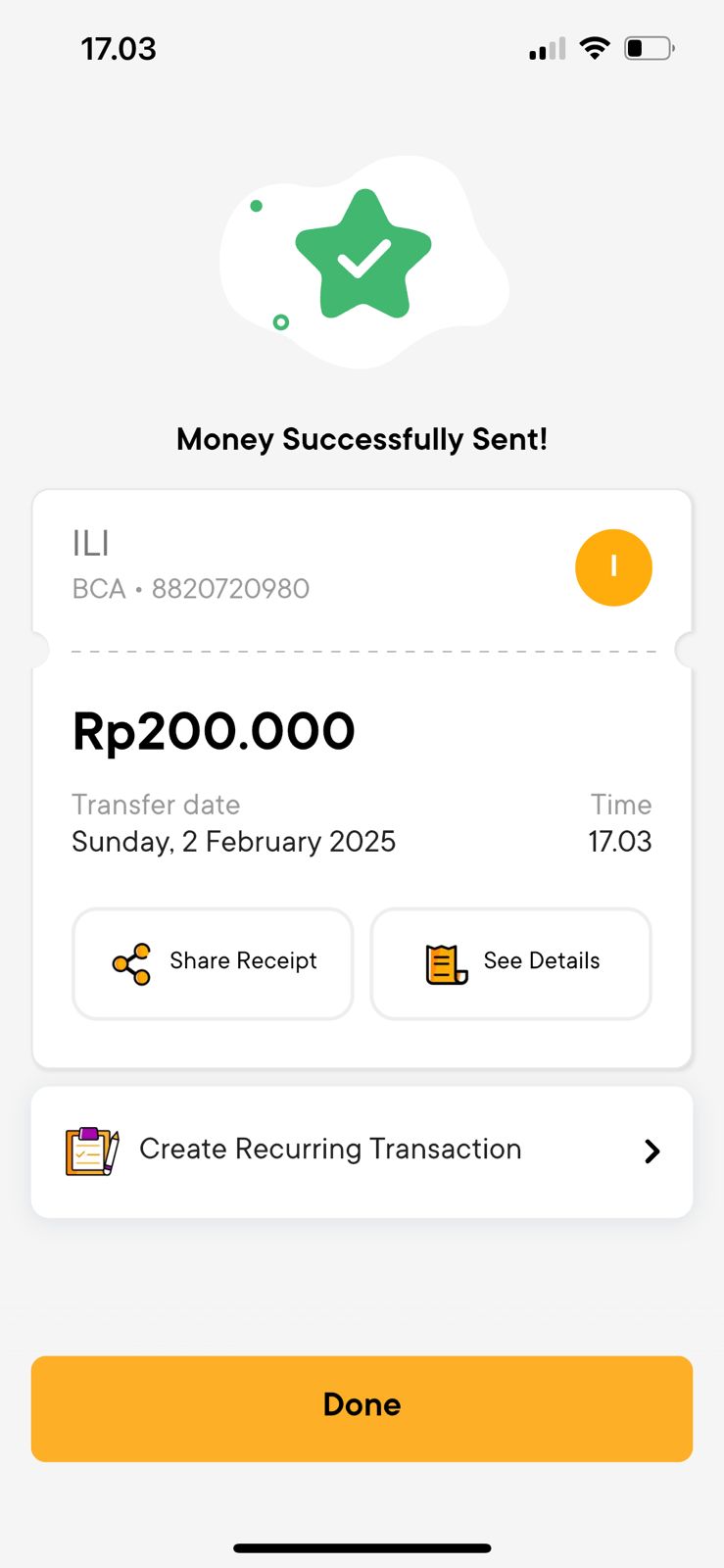
Task: Click the date Sunday, 2 February 2025
Action: [x=233, y=842]
